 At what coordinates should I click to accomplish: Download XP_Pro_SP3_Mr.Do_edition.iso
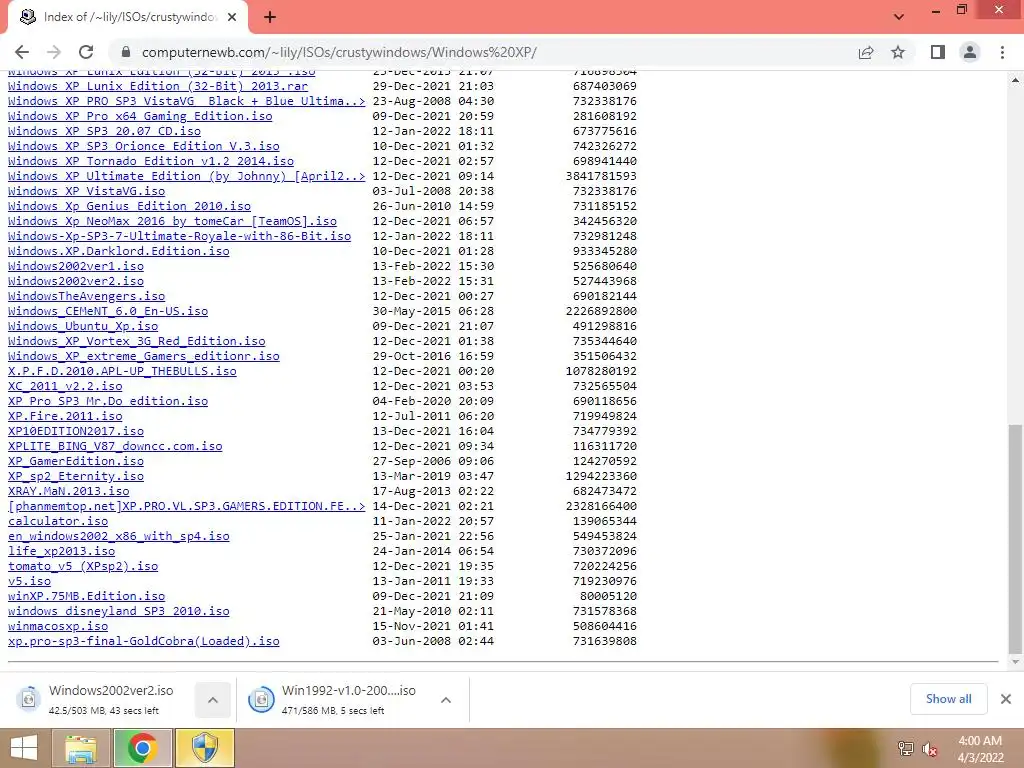(x=108, y=402)
